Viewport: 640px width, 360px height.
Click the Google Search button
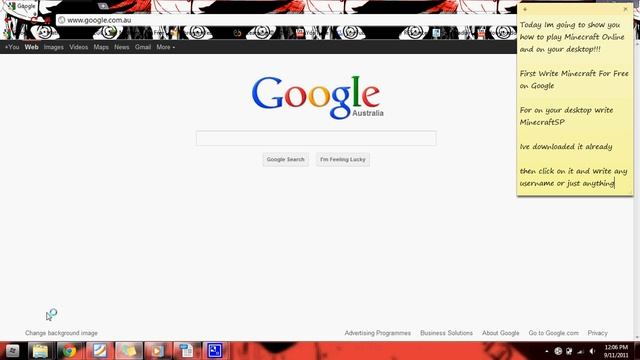(286, 159)
